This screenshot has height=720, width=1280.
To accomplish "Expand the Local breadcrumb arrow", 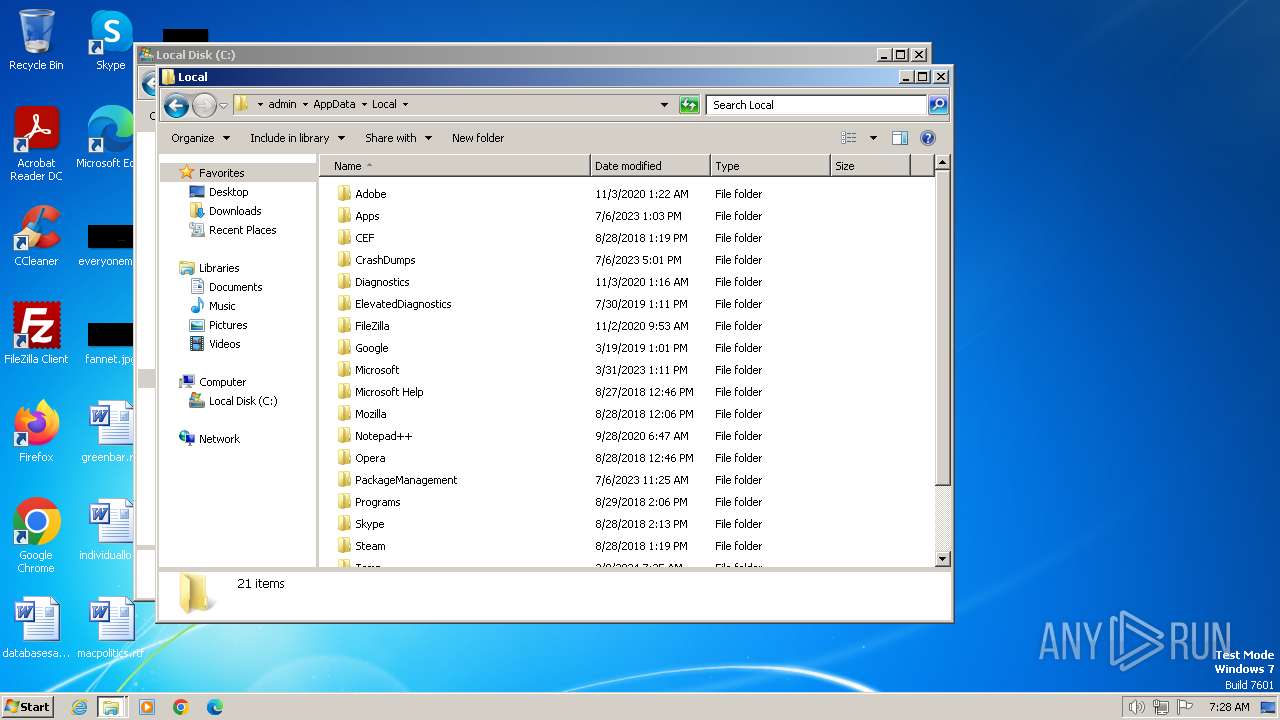I will tap(405, 104).
